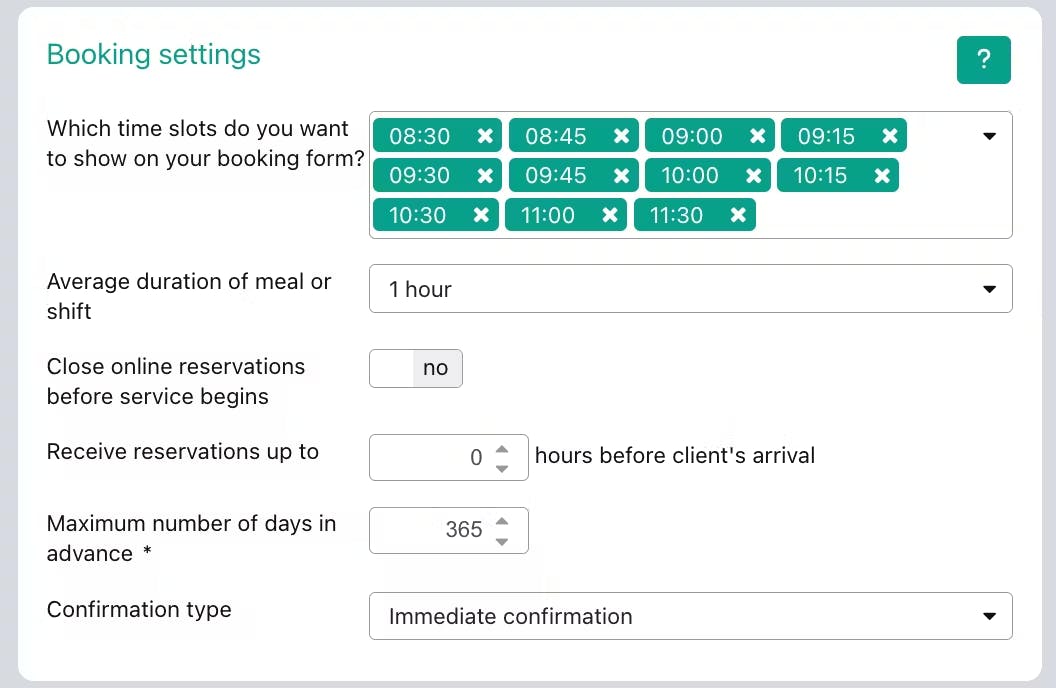The width and height of the screenshot is (1056, 688).
Task: Open the Confirmation type dropdown
Action: tap(690, 616)
